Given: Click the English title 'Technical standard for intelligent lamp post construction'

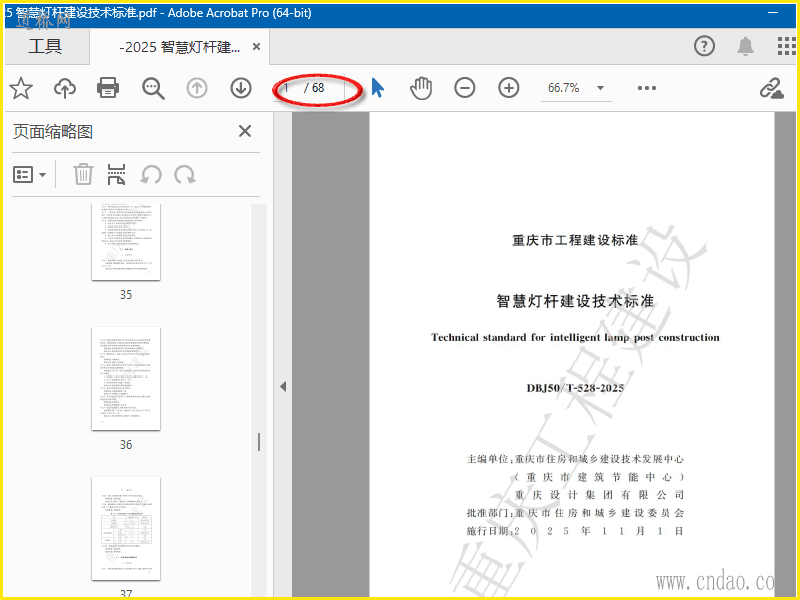Looking at the screenshot, I should [575, 337].
